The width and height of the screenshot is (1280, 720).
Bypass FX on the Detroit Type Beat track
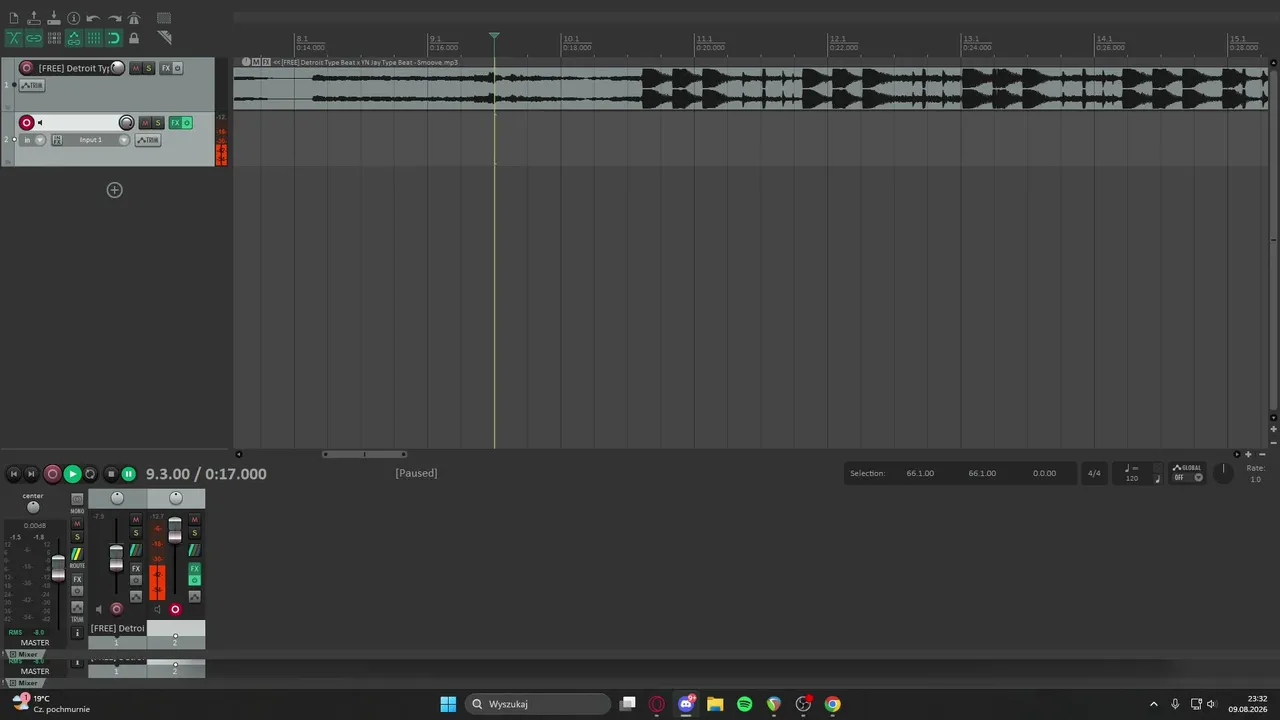178,68
